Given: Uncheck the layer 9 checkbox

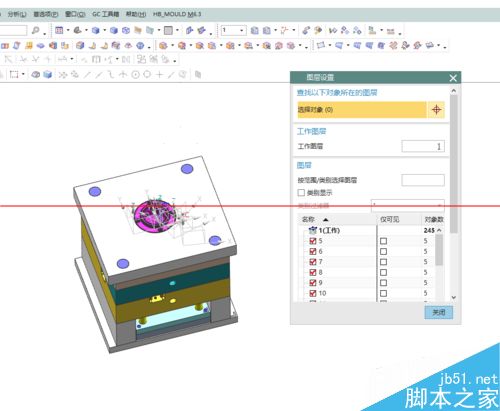Looking at the screenshot, I should point(313,283).
